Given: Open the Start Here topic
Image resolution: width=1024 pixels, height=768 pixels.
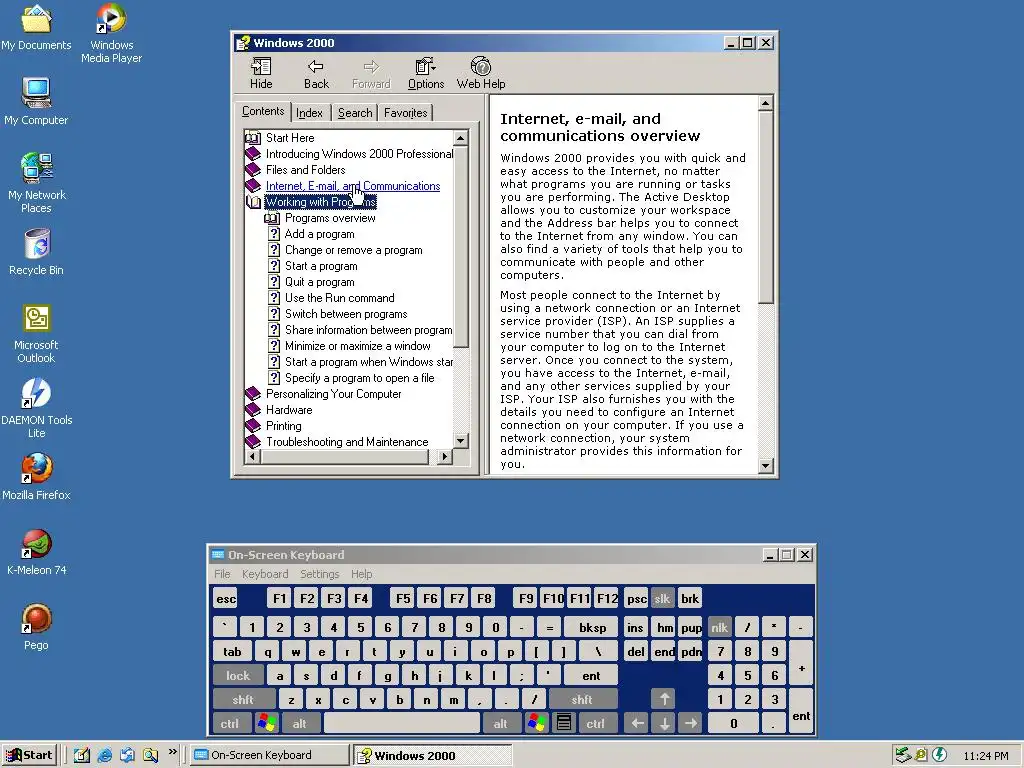Looking at the screenshot, I should click(x=290, y=138).
